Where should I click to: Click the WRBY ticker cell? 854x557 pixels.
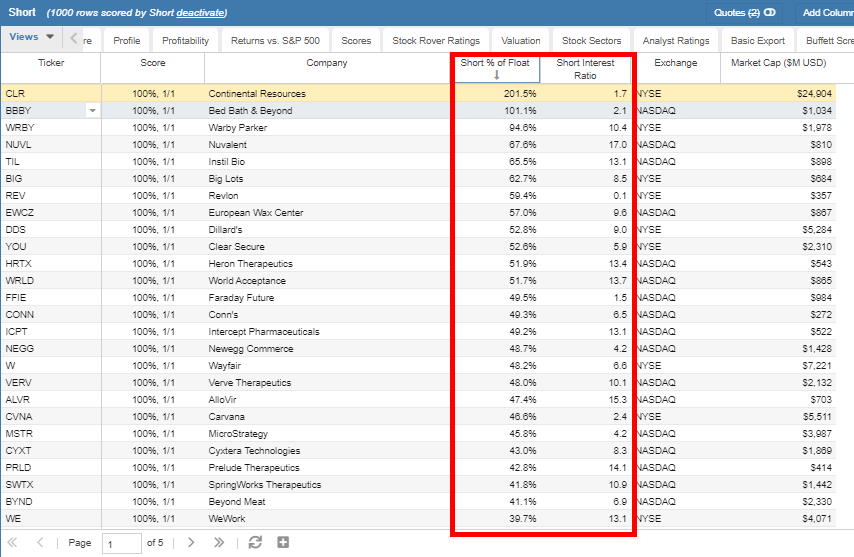[x=20, y=128]
